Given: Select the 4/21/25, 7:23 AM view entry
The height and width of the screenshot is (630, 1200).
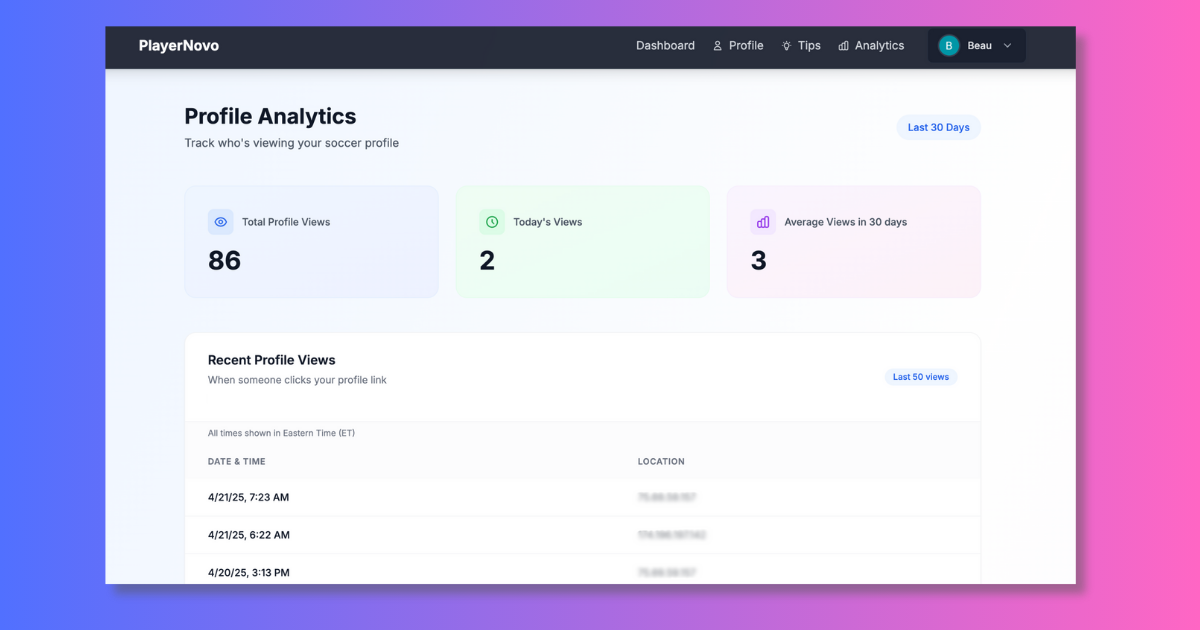Looking at the screenshot, I should (248, 497).
